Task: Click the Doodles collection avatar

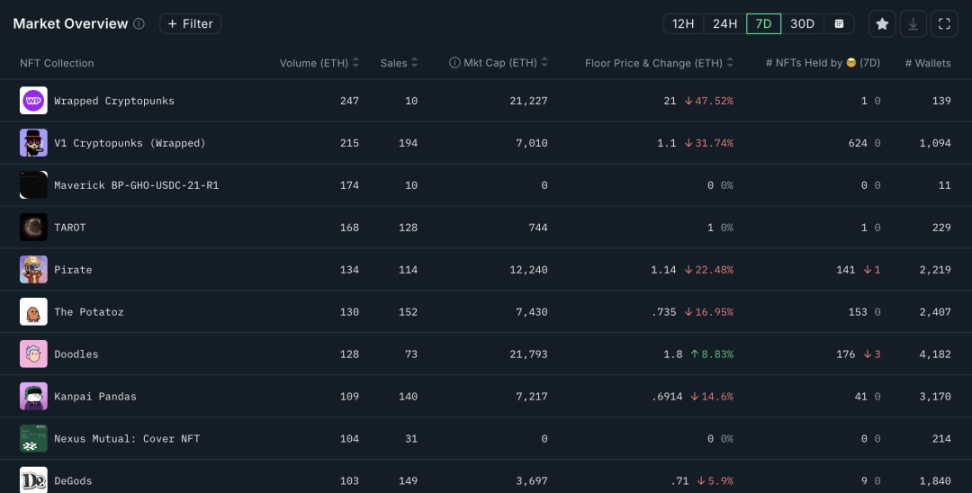Action: pos(33,353)
